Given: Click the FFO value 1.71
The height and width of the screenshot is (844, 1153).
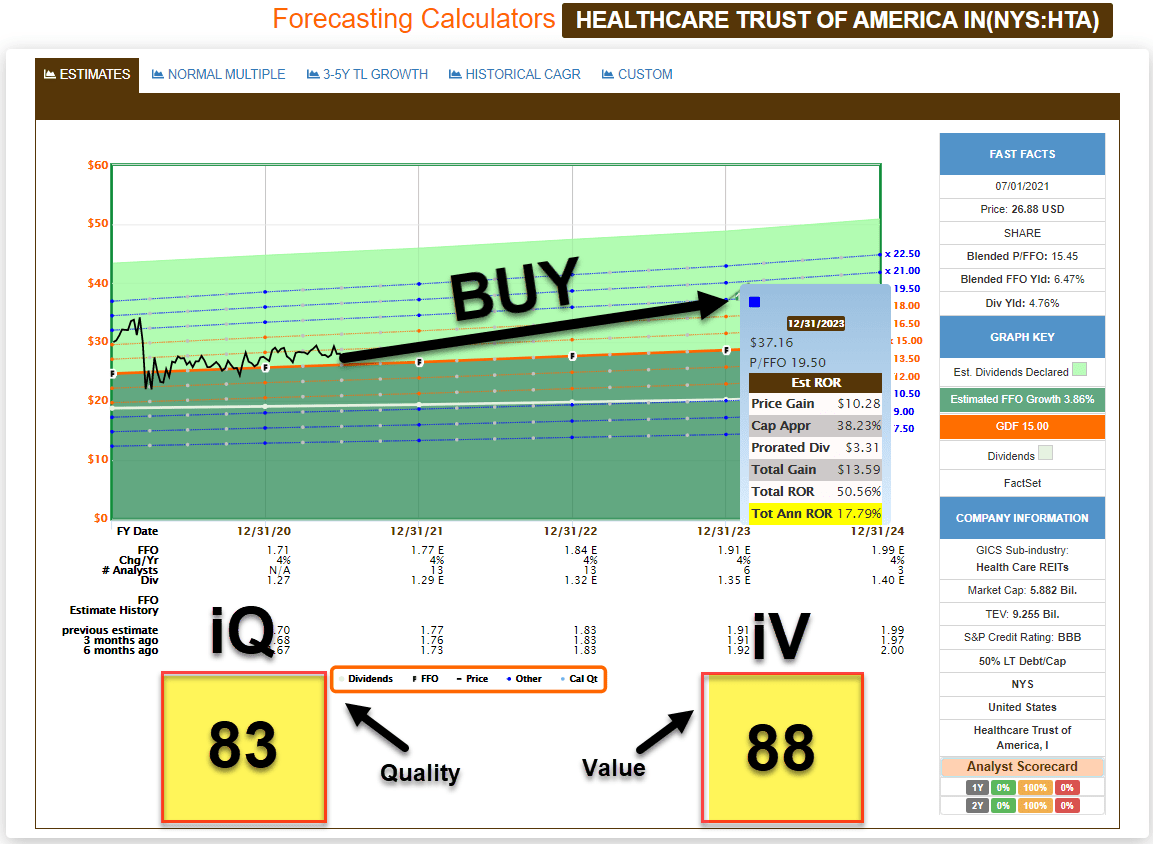Looking at the screenshot, I should pos(278,550).
